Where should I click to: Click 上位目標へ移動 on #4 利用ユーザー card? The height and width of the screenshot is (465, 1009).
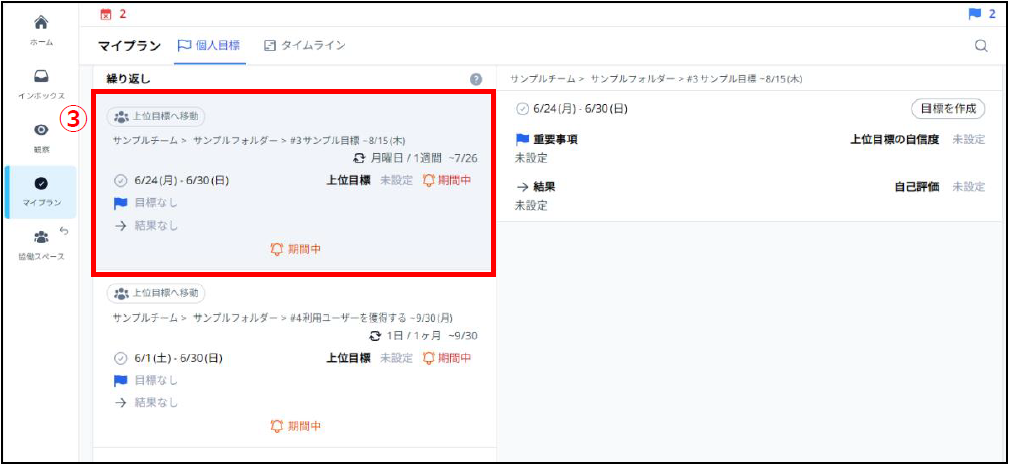156,293
